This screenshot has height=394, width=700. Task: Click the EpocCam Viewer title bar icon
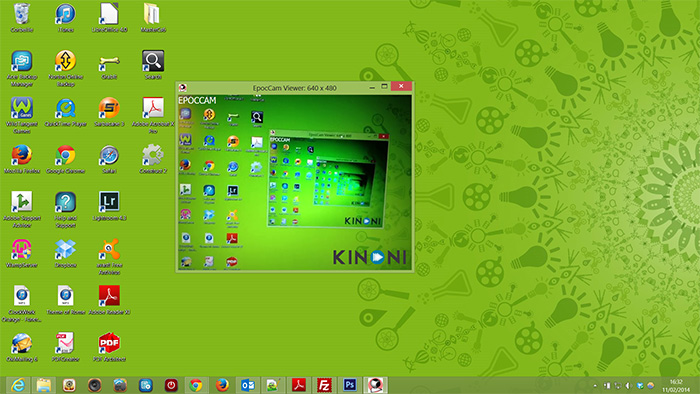tap(183, 87)
